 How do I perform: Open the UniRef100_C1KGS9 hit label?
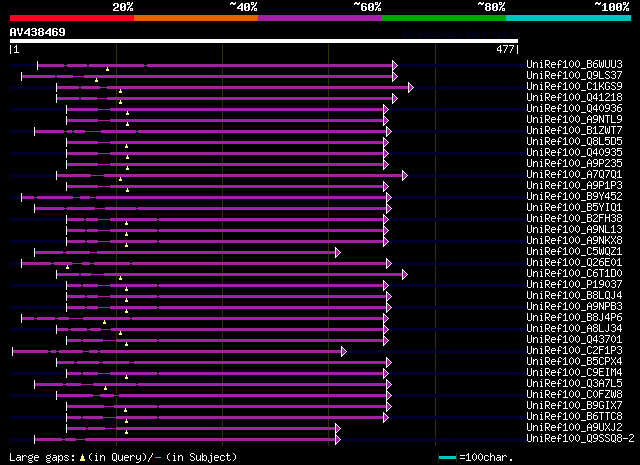(574, 87)
